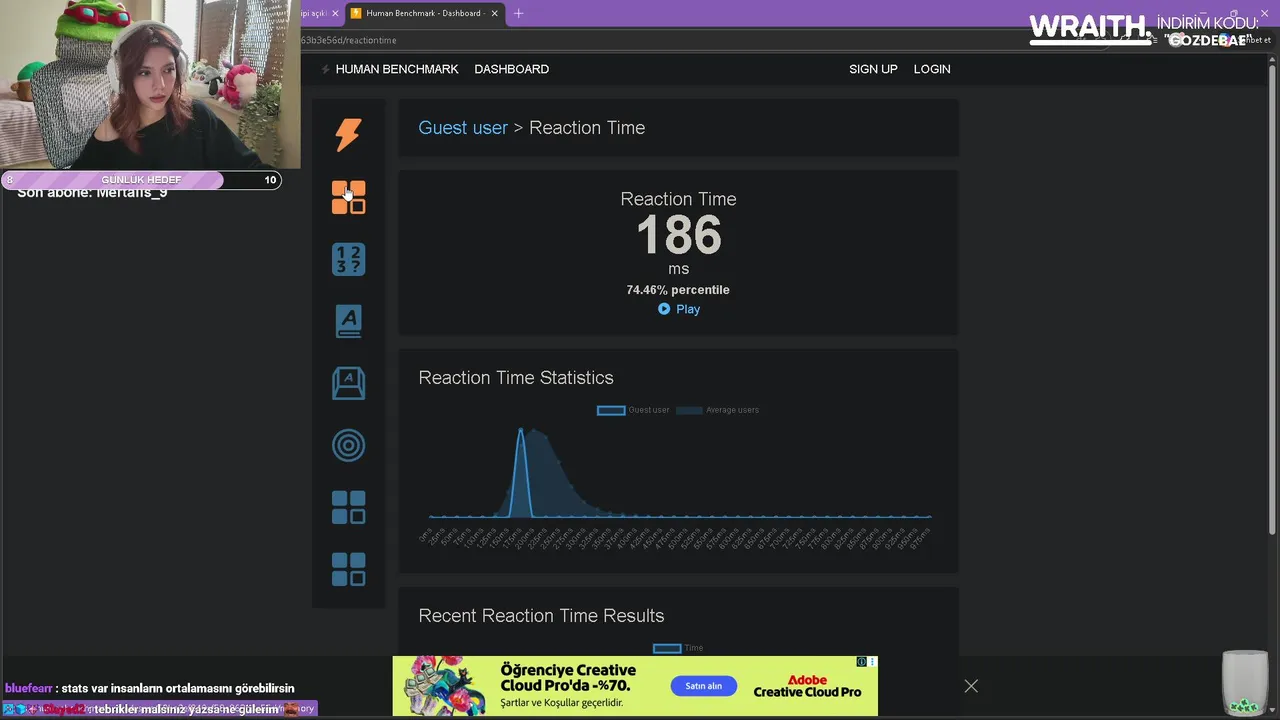
Task: Open the DASHBOARD nav item
Action: click(x=511, y=69)
